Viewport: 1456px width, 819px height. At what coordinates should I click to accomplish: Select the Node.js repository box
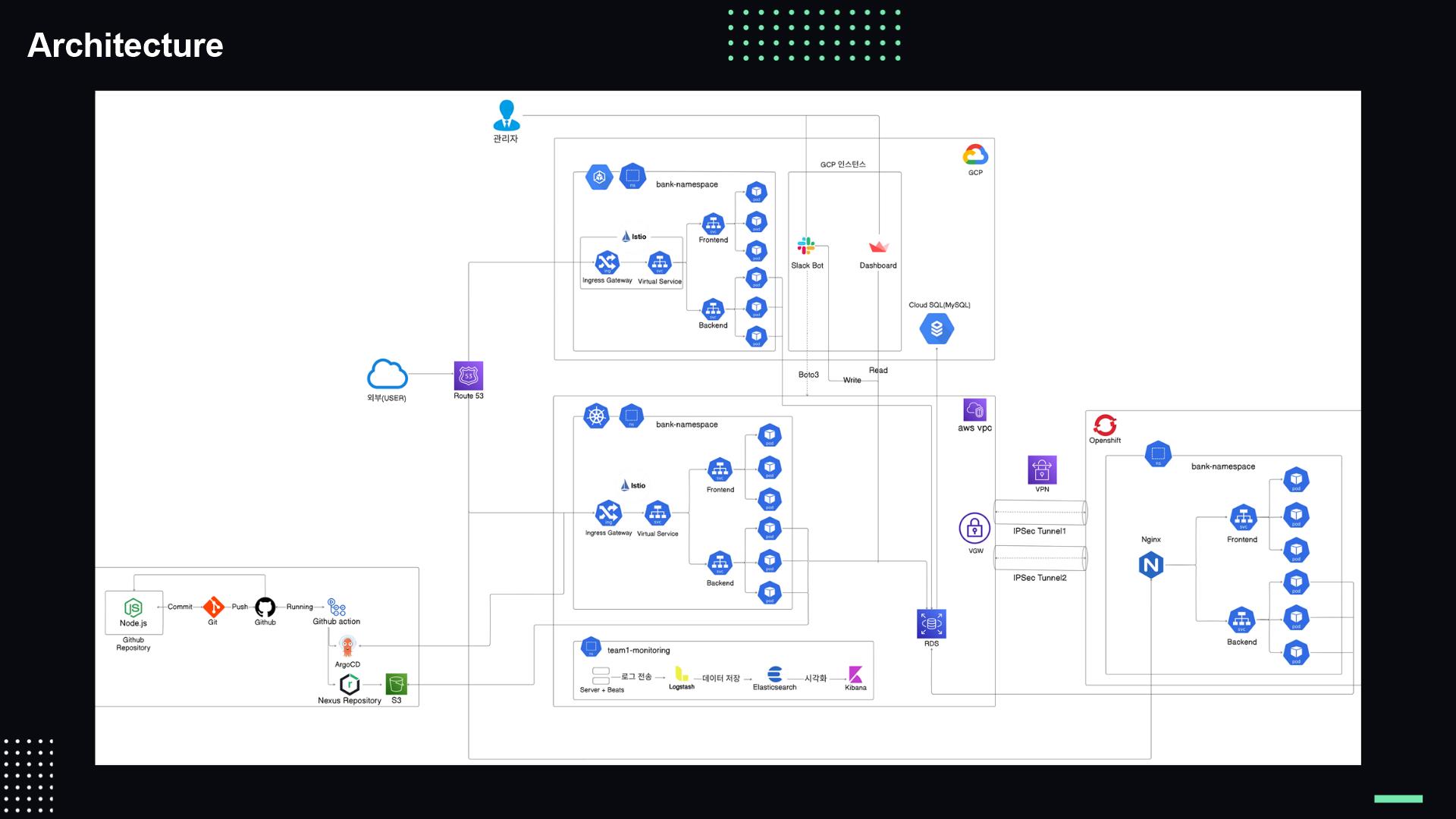tap(133, 612)
